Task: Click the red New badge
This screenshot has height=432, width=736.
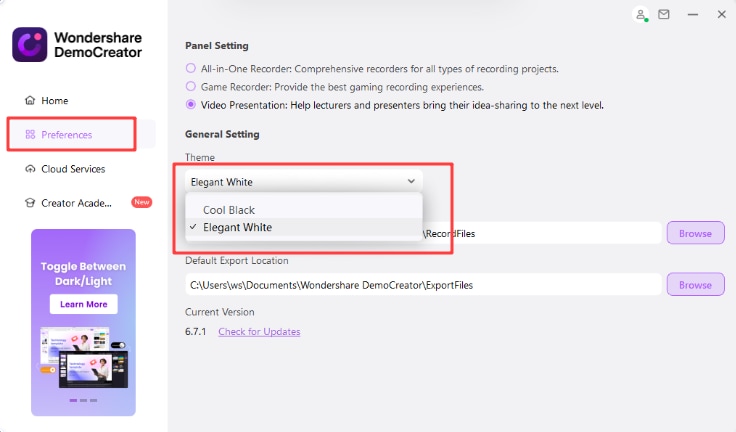Action: pos(142,202)
